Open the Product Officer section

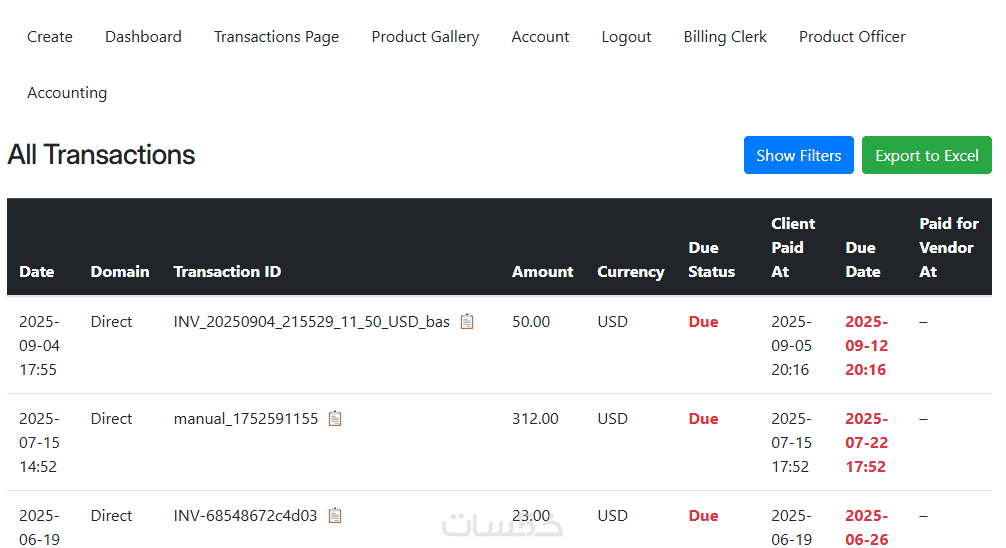(x=852, y=37)
